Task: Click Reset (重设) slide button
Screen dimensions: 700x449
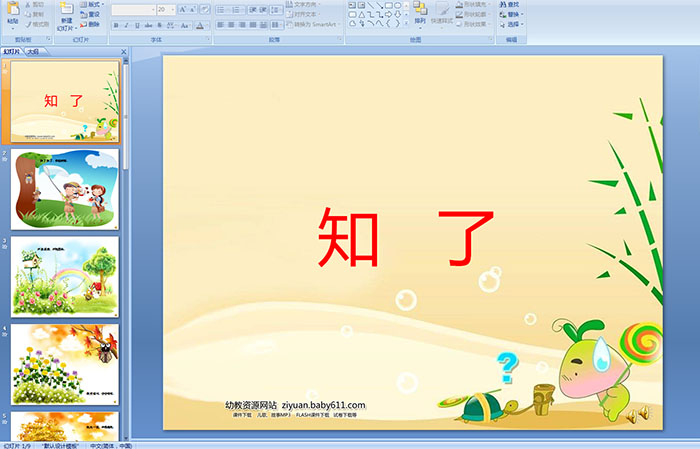Action: (x=90, y=14)
